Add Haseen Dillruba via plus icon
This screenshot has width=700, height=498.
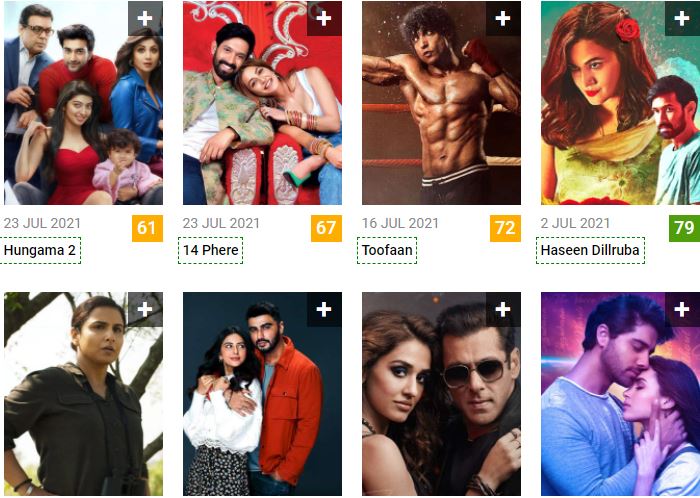[682, 18]
